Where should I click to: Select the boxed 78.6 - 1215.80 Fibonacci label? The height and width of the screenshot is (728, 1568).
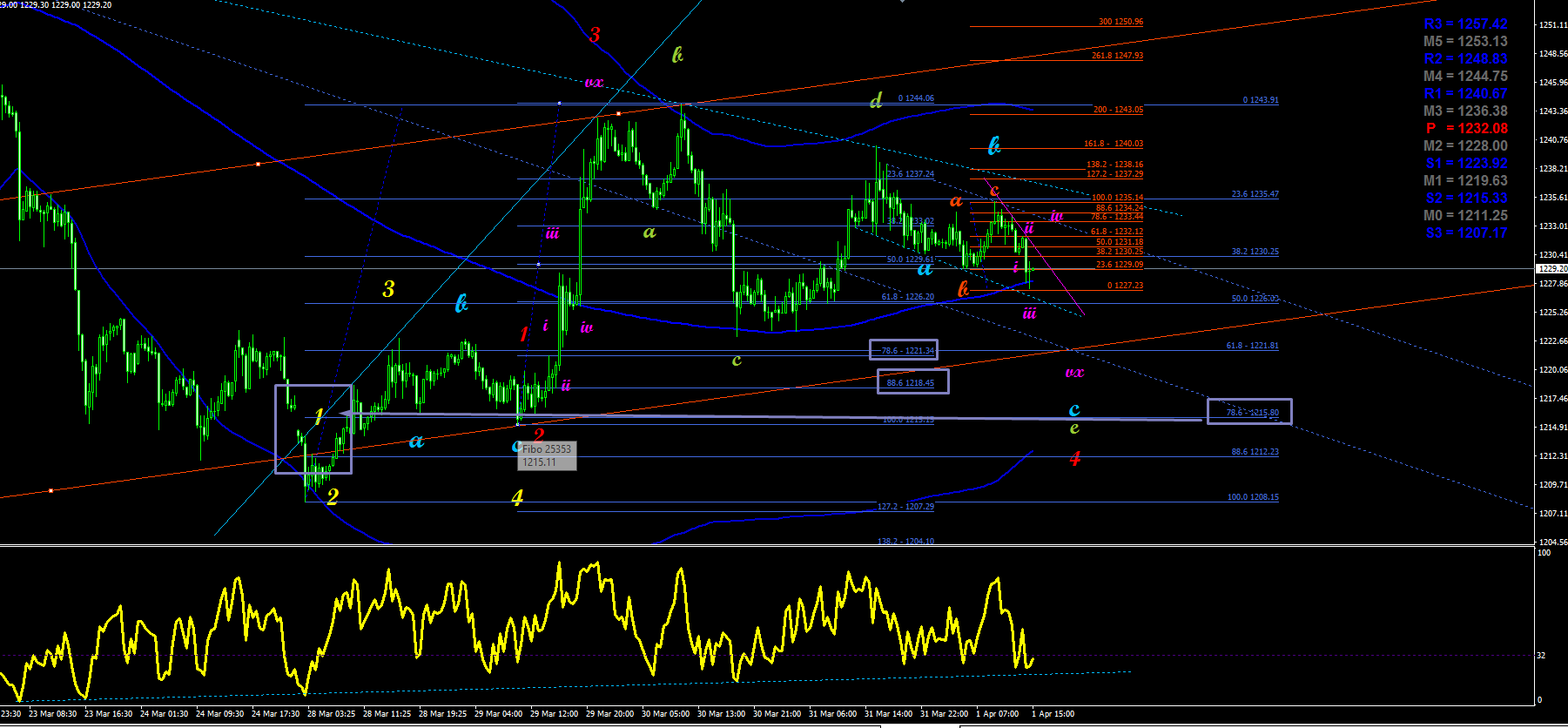pos(1253,413)
